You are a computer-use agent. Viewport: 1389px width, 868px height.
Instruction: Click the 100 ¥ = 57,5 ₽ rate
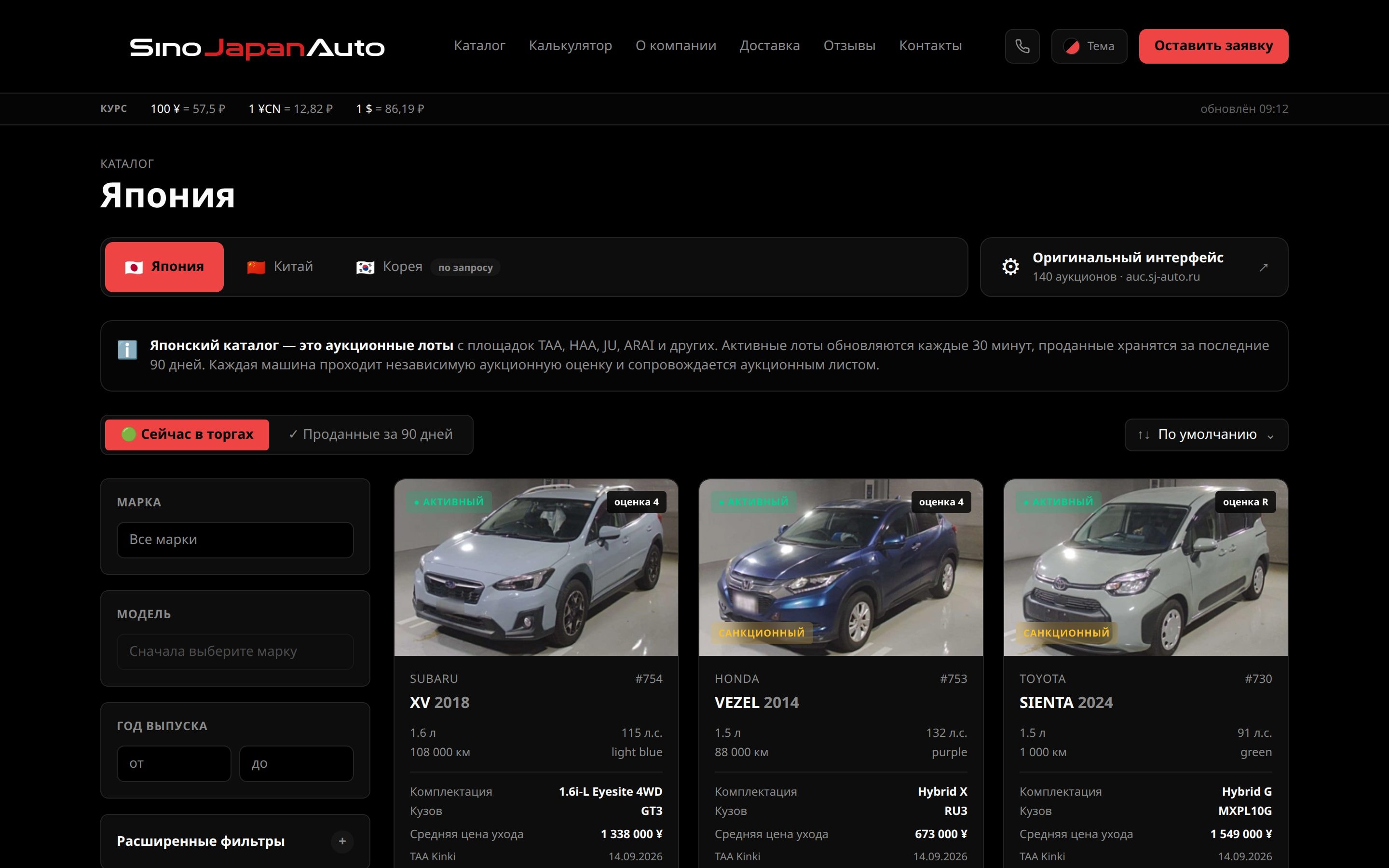(188, 109)
